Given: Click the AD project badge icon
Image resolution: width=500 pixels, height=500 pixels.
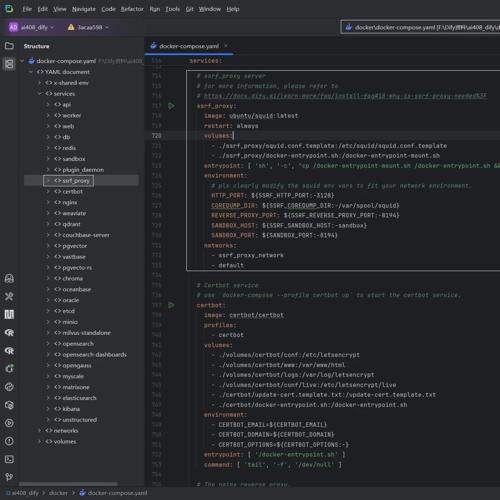Looking at the screenshot, I should click(x=13, y=27).
